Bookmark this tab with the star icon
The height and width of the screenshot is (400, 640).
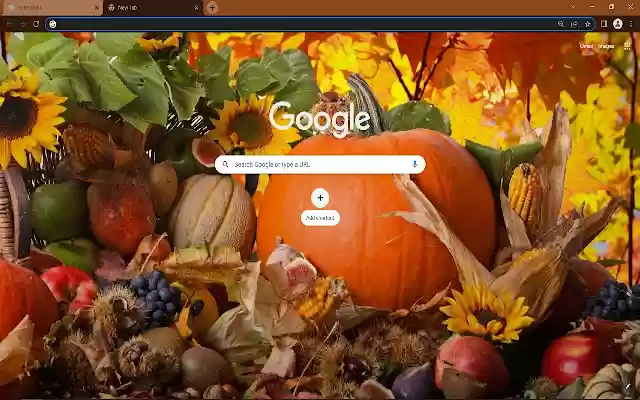point(588,24)
